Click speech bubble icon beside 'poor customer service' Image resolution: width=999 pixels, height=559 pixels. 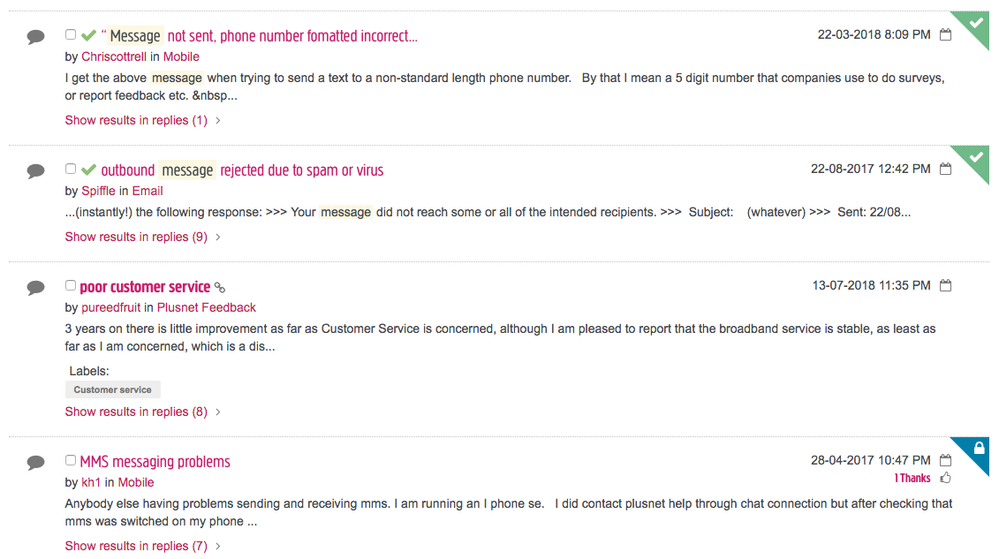click(36, 288)
